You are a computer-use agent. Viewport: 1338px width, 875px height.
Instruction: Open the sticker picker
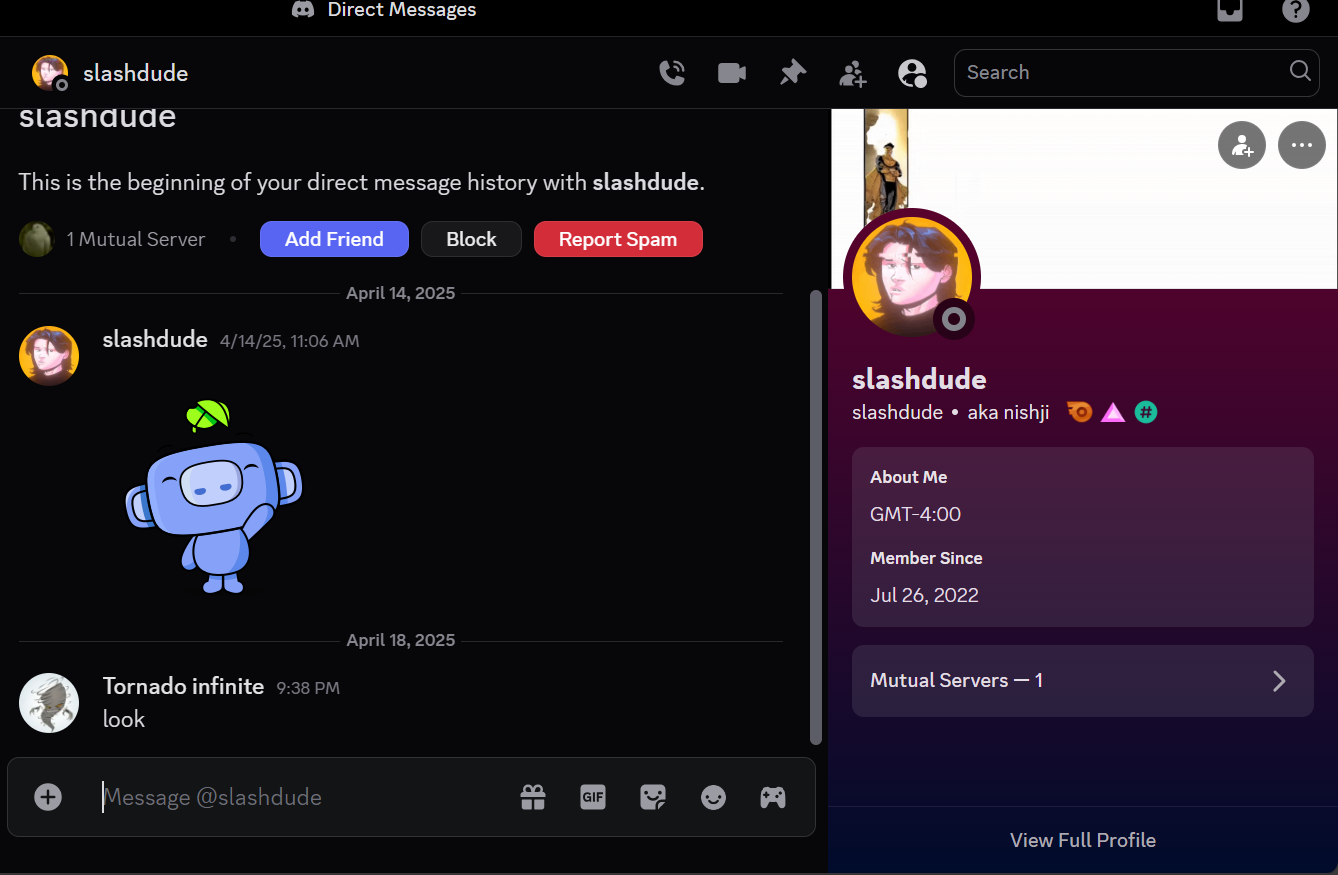(653, 797)
